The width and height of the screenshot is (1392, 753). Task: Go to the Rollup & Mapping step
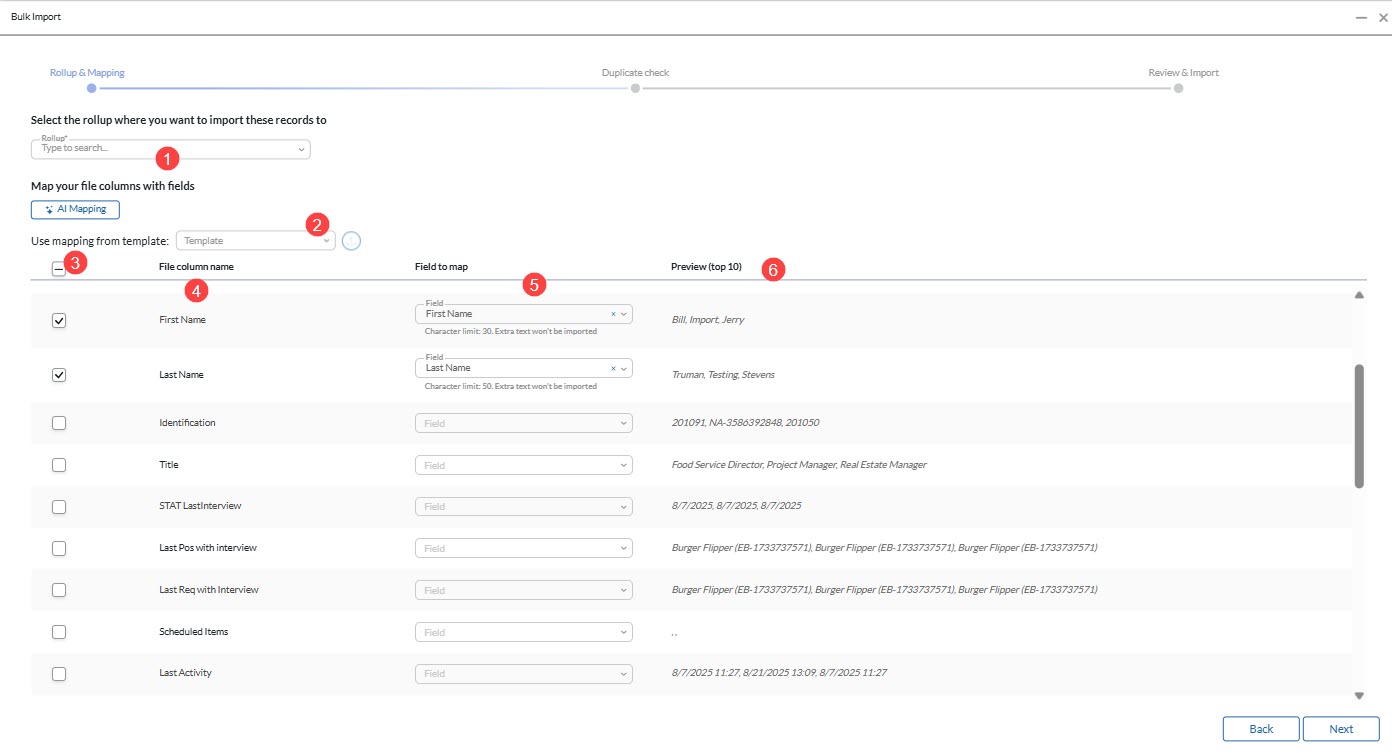coord(87,73)
